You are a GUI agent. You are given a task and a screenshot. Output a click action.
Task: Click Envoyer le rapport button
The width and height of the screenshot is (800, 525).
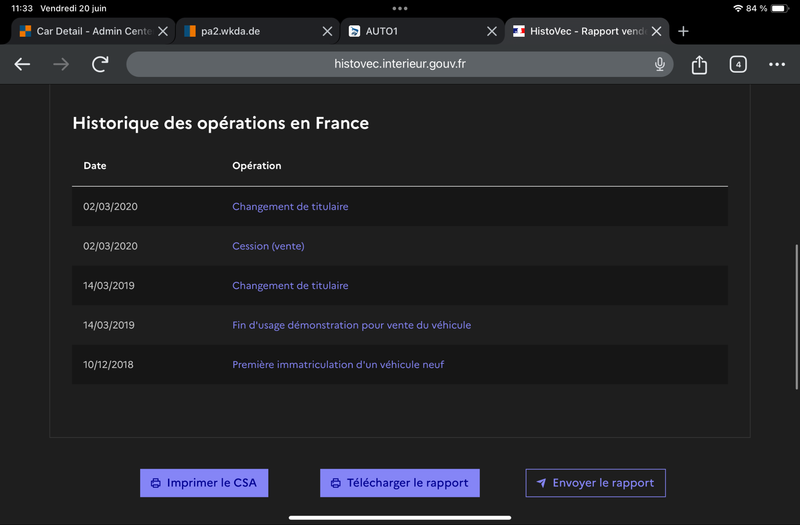(x=595, y=483)
